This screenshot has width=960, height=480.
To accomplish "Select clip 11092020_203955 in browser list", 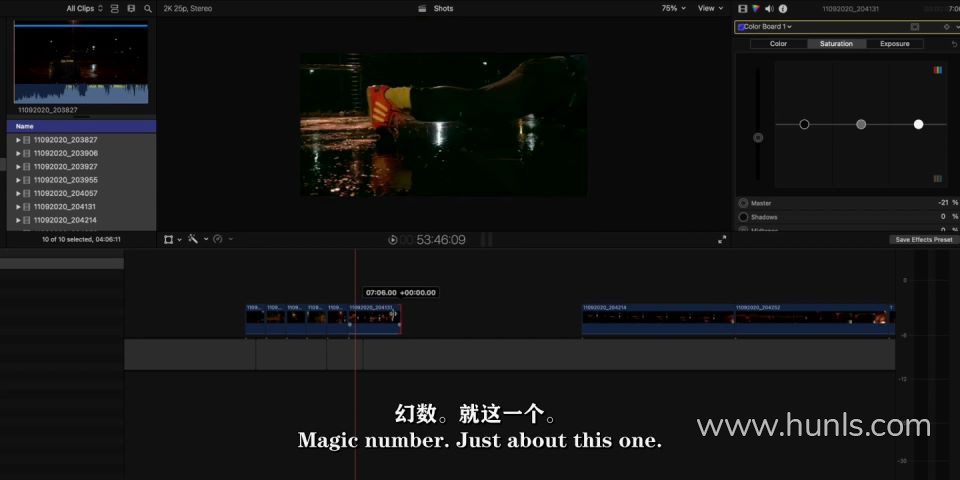I will point(81,180).
